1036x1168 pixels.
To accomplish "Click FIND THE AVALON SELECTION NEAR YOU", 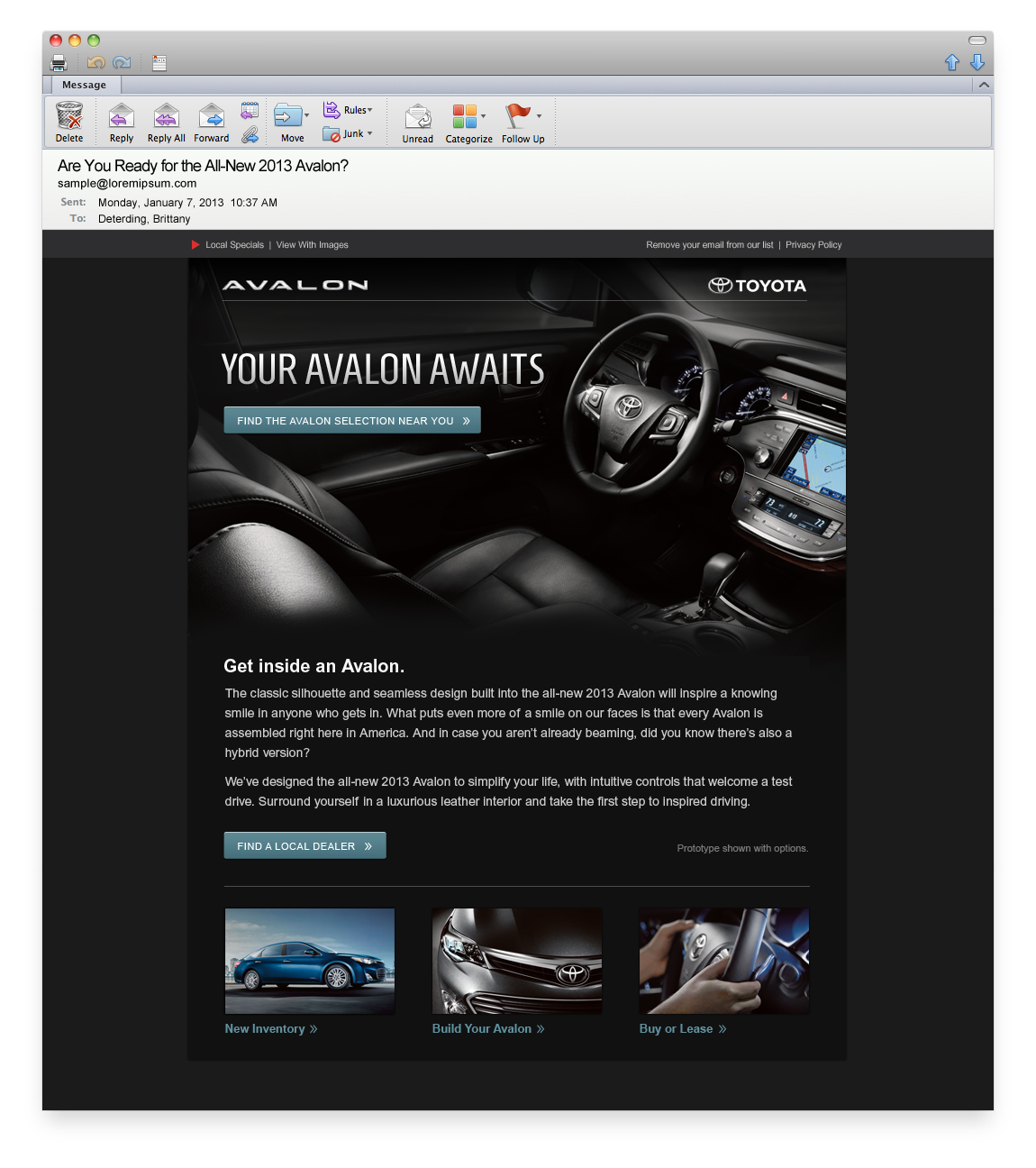I will (351, 420).
